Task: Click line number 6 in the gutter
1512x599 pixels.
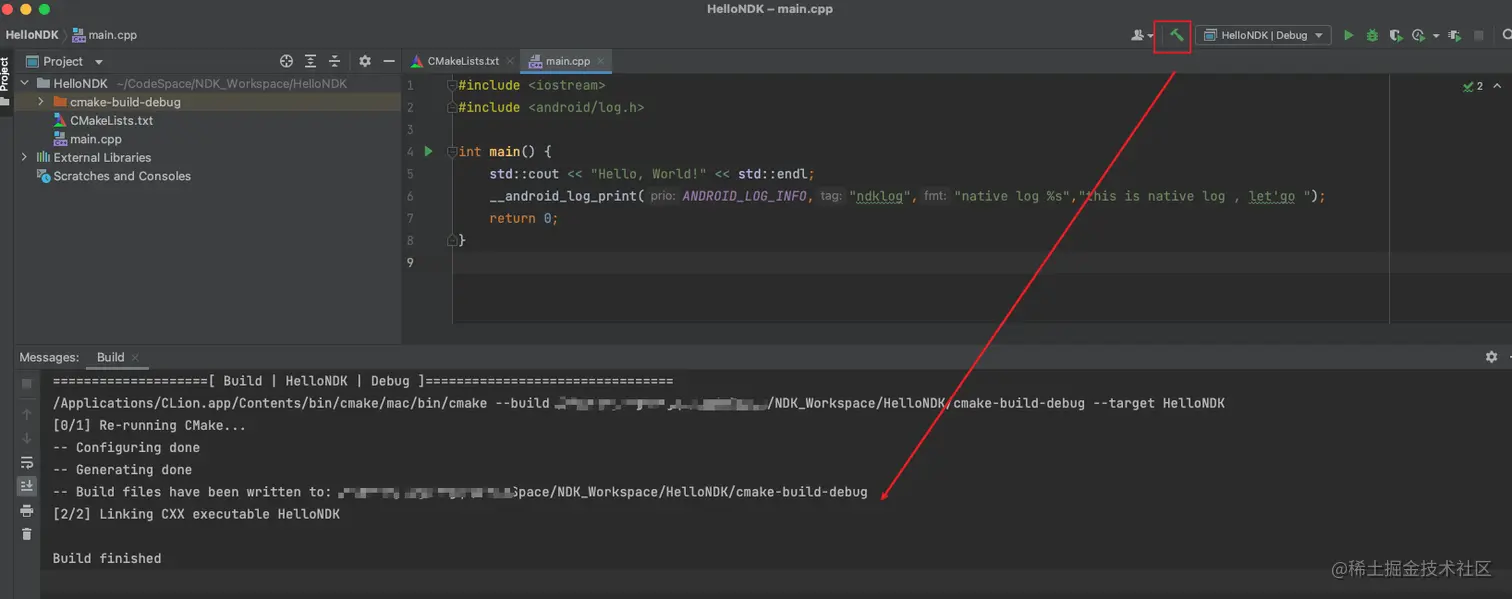Action: (410, 196)
